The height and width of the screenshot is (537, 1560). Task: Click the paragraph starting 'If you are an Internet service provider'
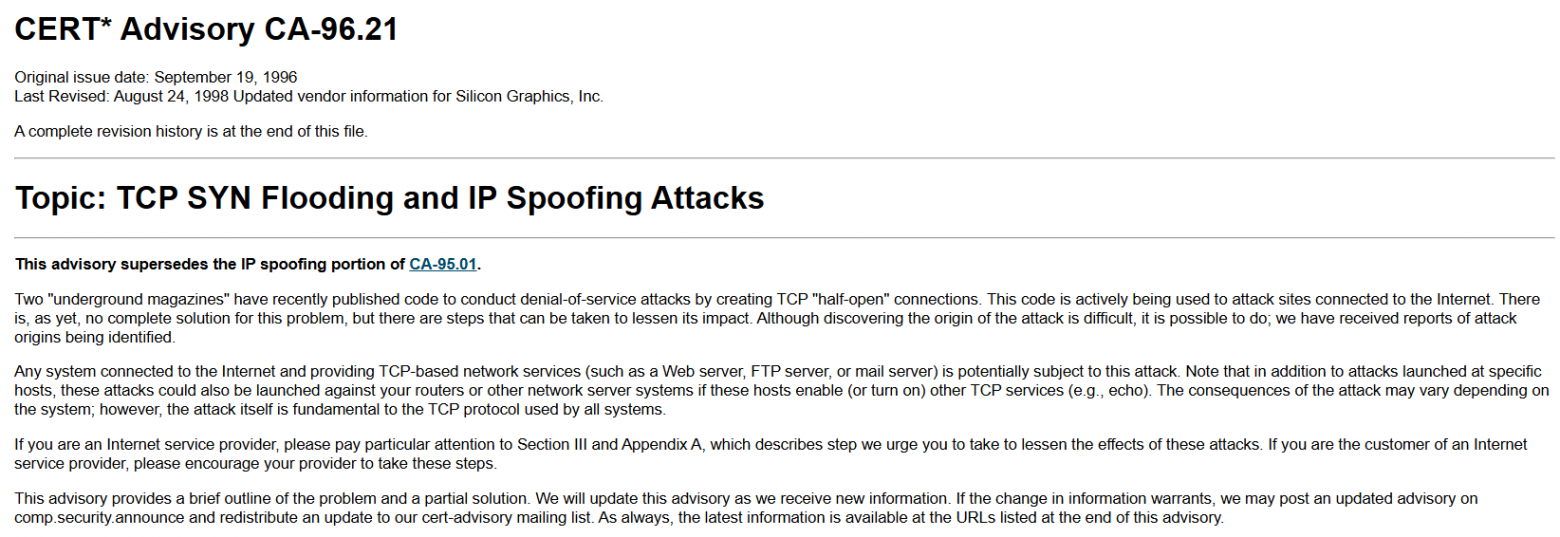click(770, 453)
